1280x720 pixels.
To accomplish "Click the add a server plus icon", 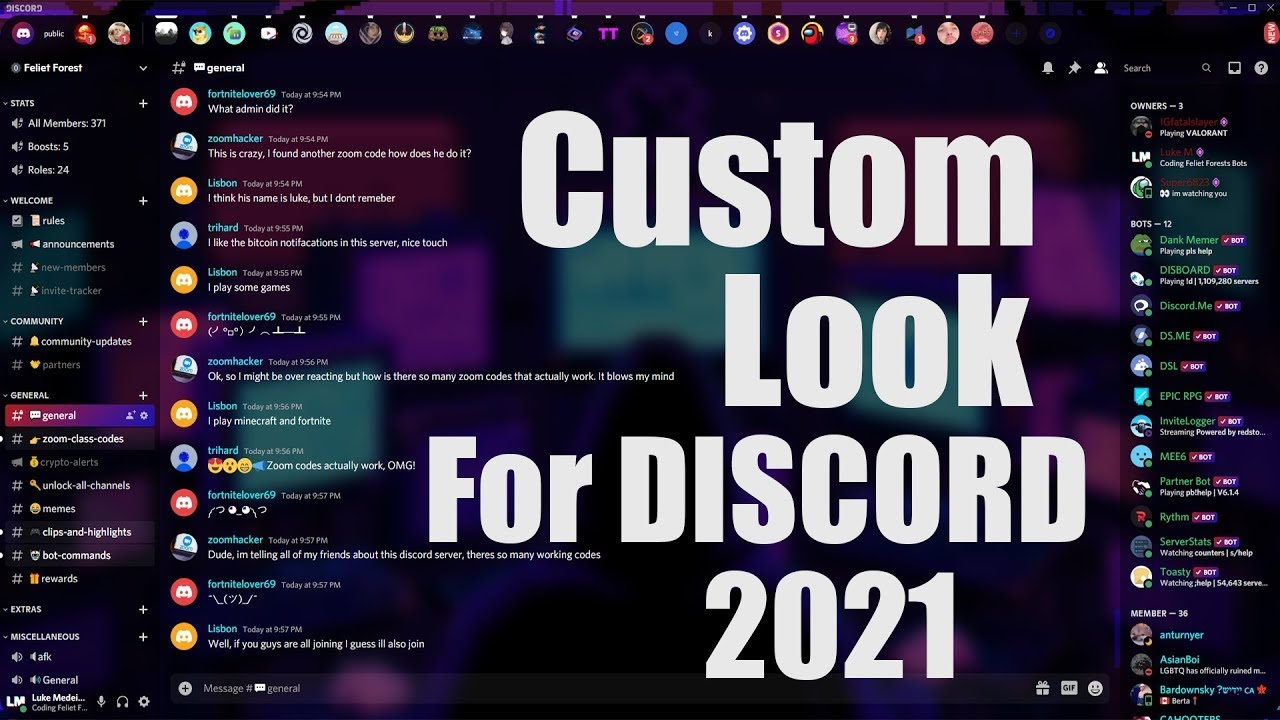I will point(1016,33).
